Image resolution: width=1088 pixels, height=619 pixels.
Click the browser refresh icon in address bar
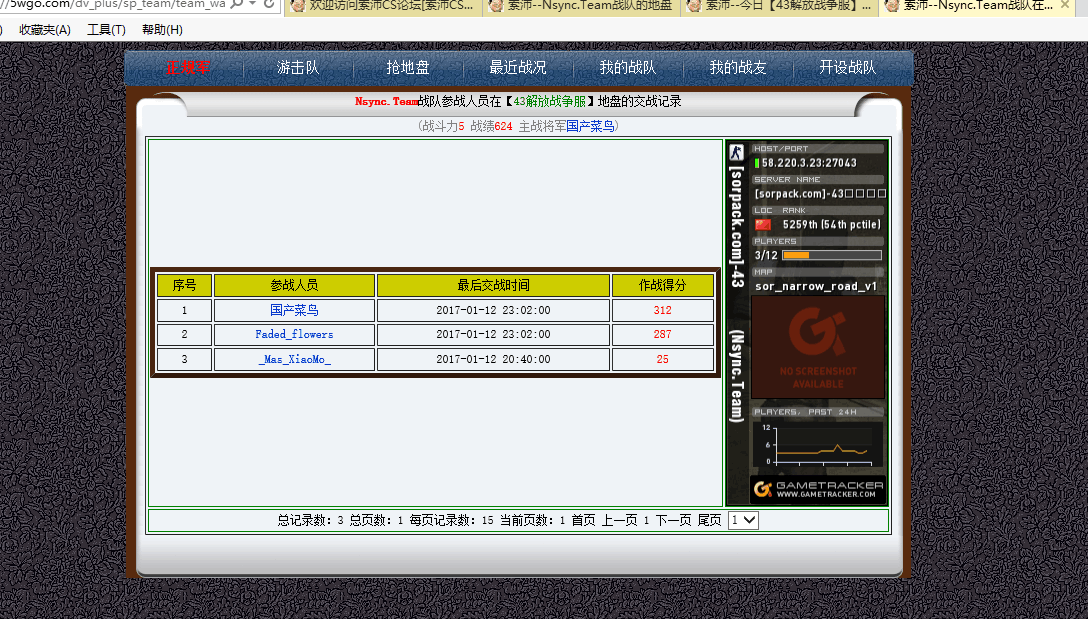270,5
